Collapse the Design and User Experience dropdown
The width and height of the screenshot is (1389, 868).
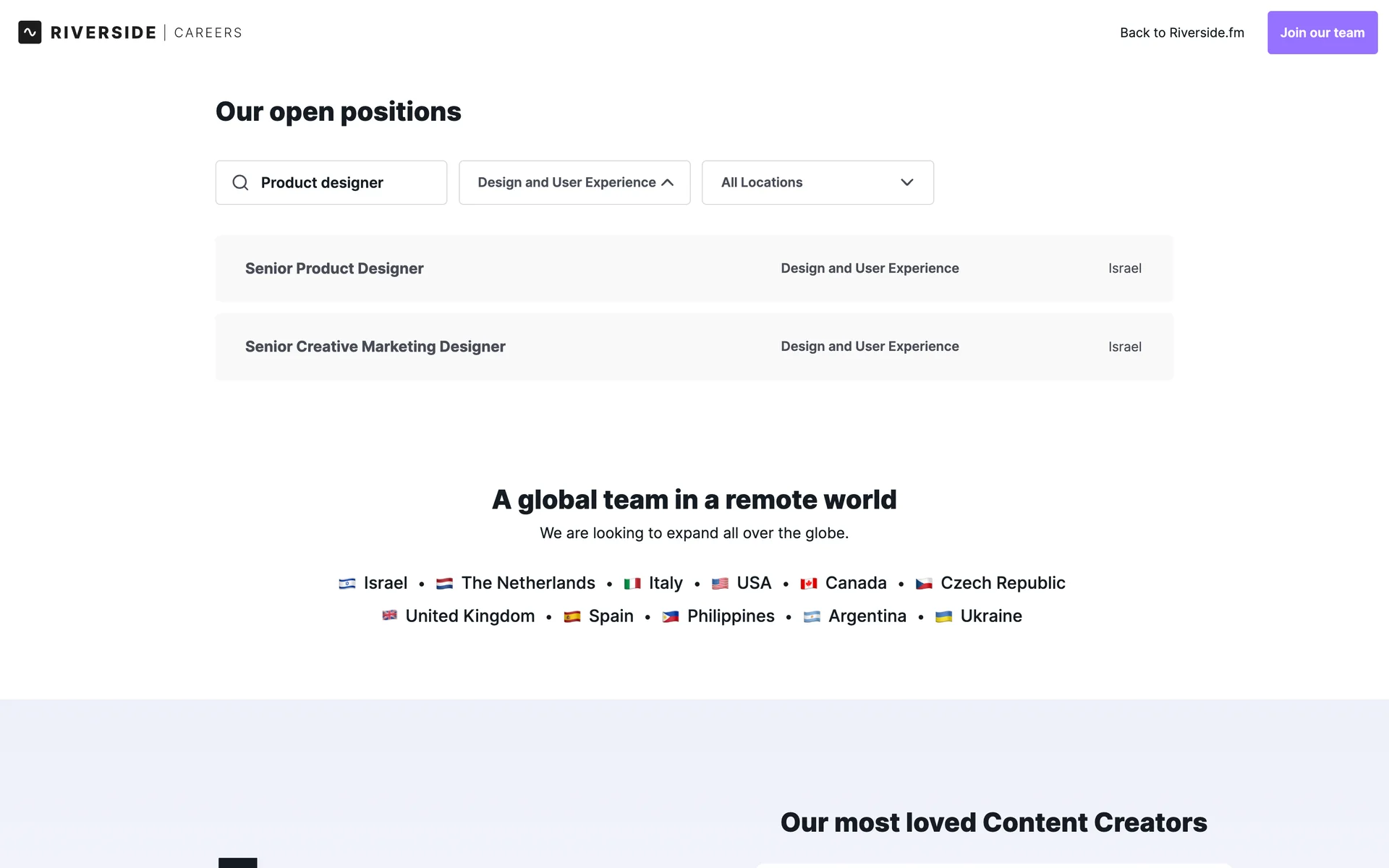pos(574,182)
